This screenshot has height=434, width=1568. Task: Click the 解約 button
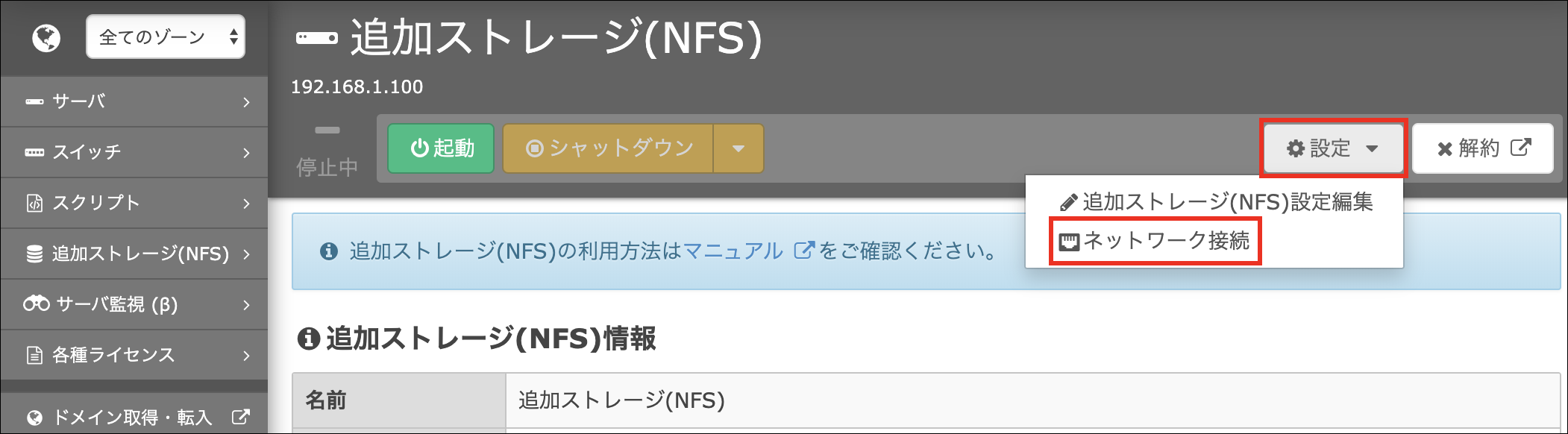[1483, 148]
